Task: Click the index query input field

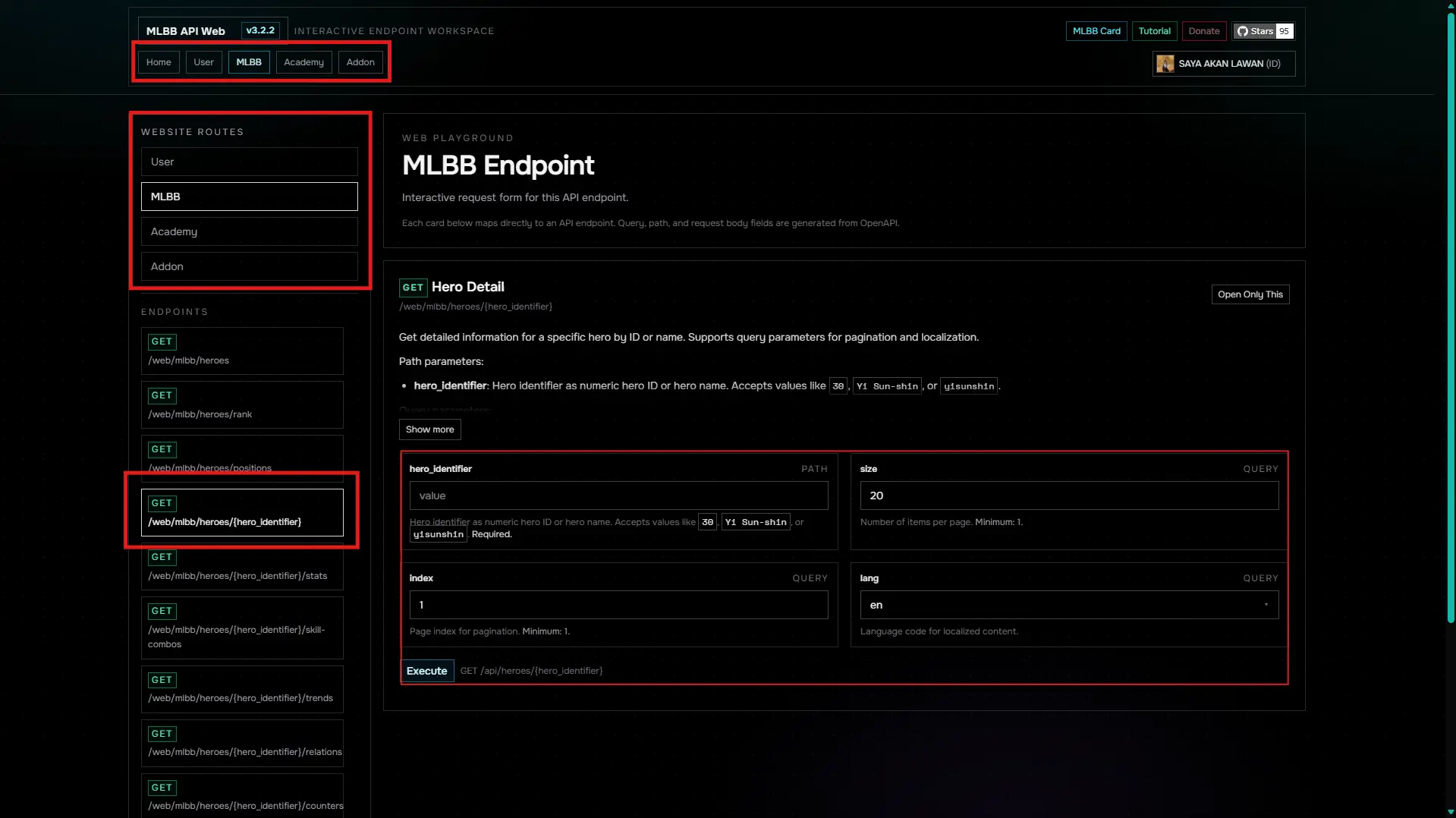Action: click(x=618, y=605)
